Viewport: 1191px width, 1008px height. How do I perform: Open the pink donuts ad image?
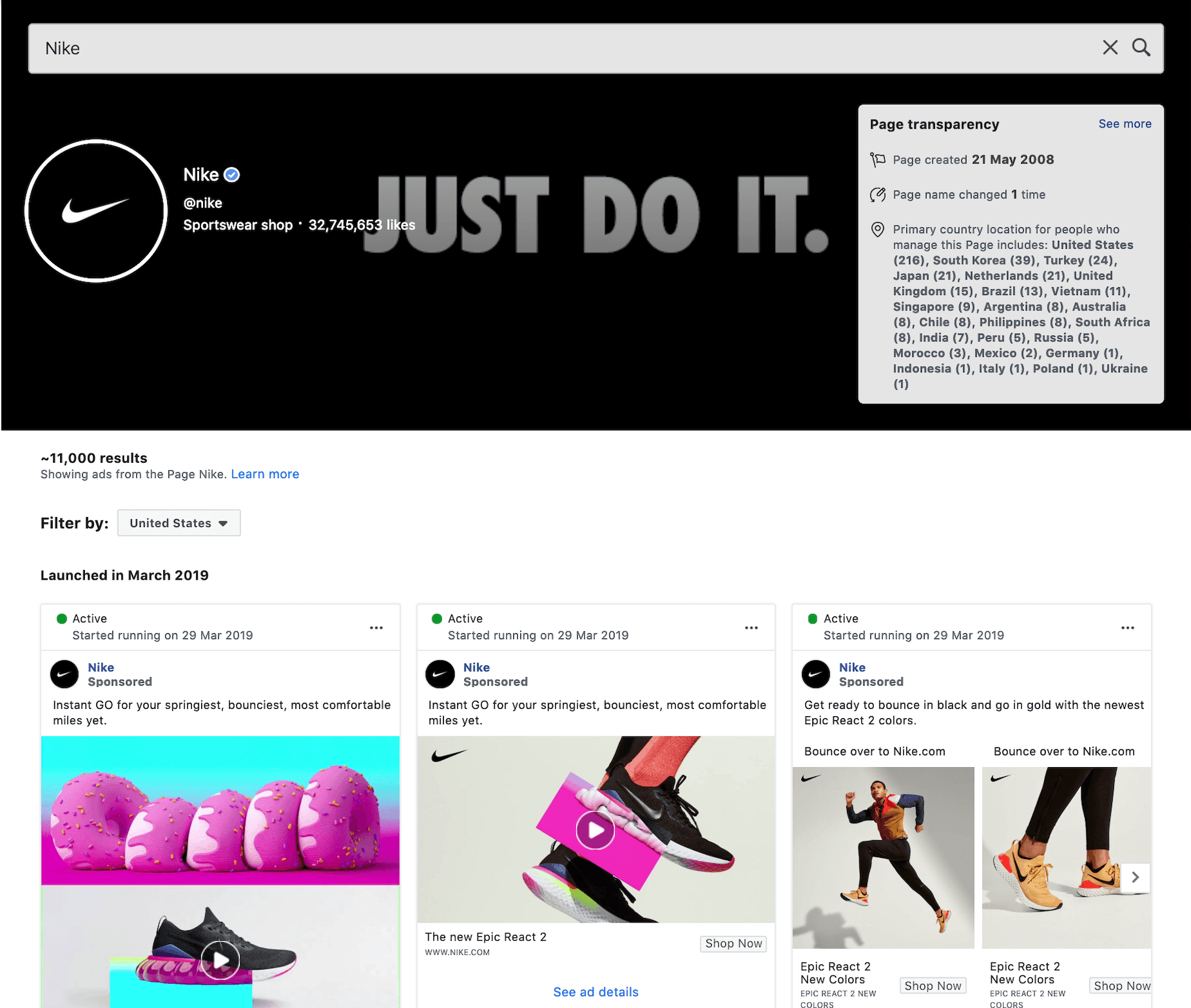[x=220, y=810]
